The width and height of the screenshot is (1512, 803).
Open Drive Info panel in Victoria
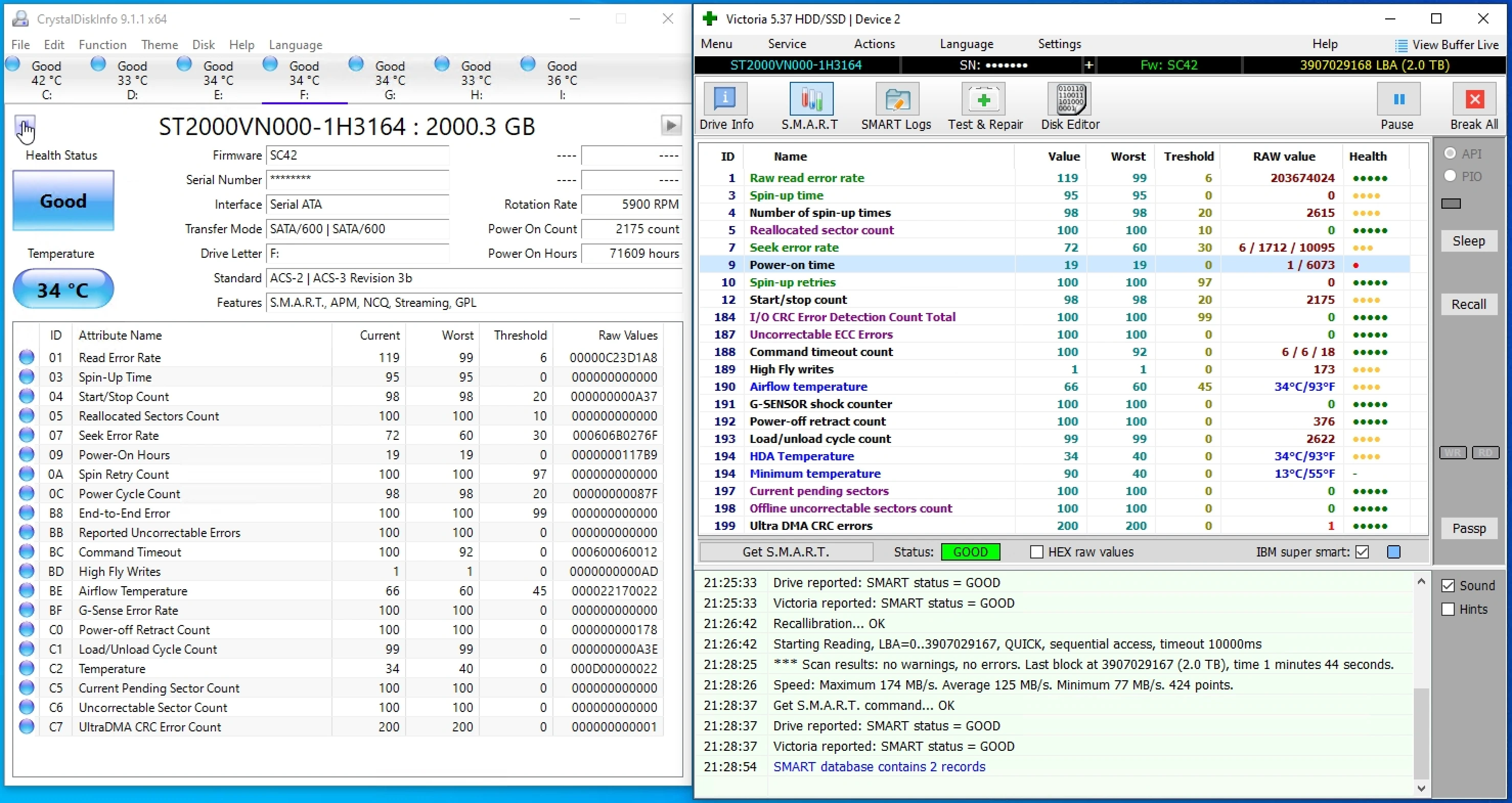pos(725,100)
